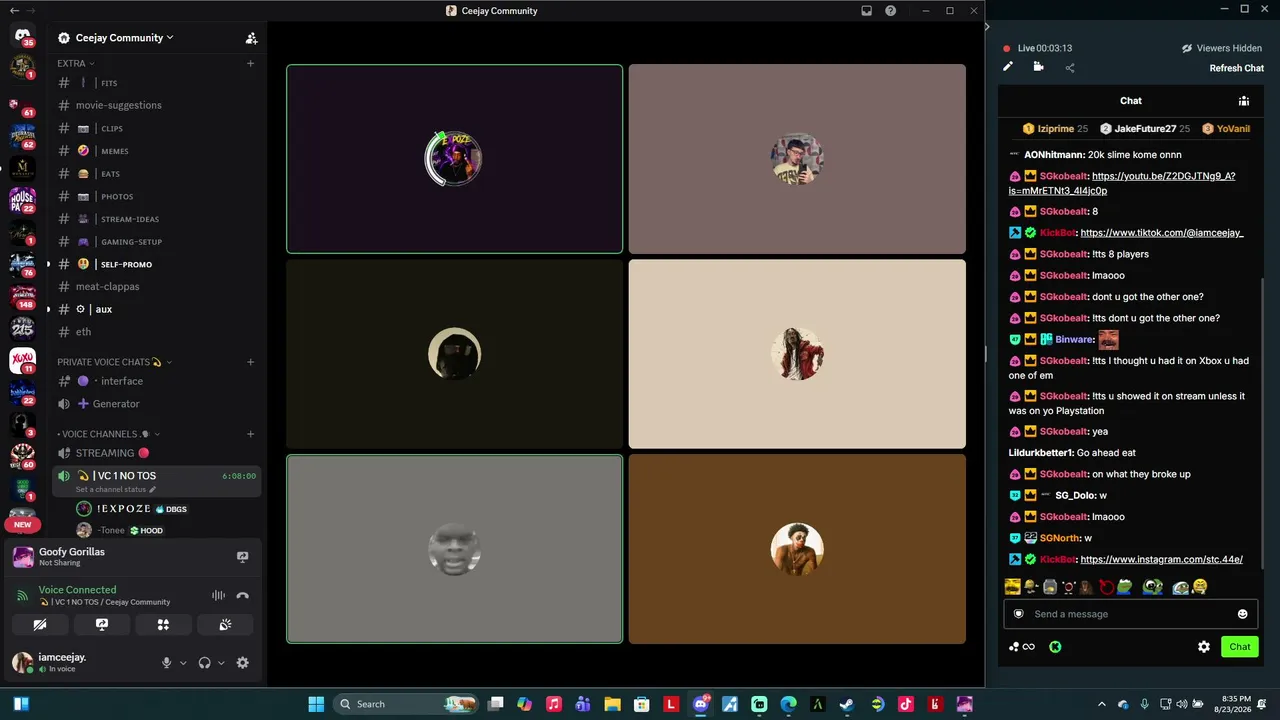Image resolution: width=1280 pixels, height=720 pixels.
Task: Deafen with the headphones icon
Action: tap(204, 663)
